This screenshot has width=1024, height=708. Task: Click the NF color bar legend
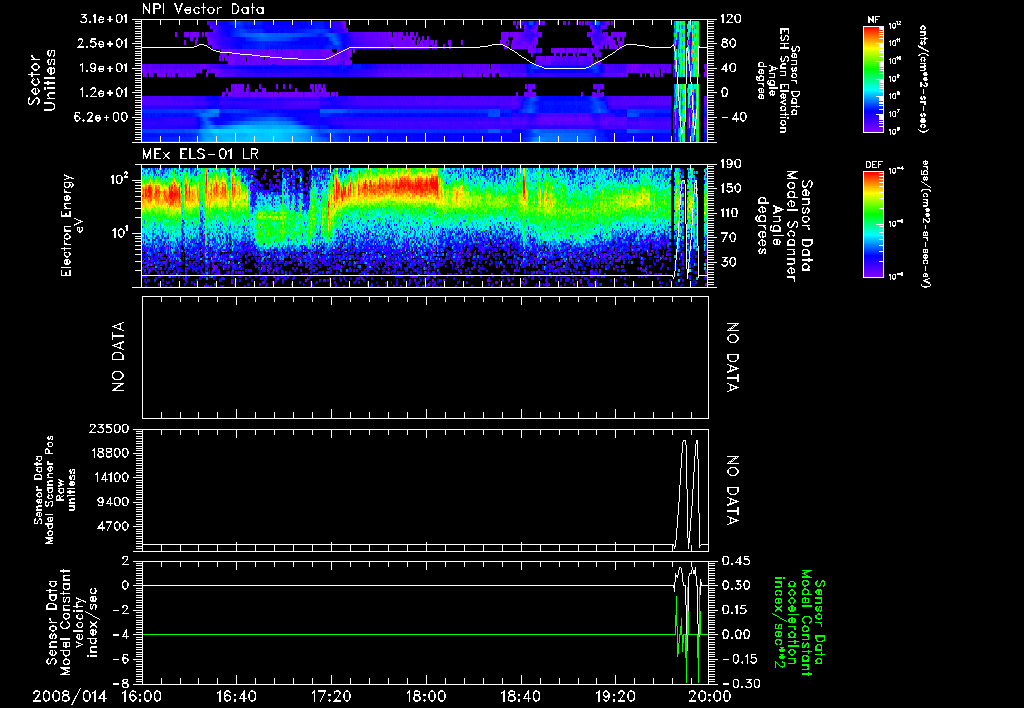tap(874, 79)
